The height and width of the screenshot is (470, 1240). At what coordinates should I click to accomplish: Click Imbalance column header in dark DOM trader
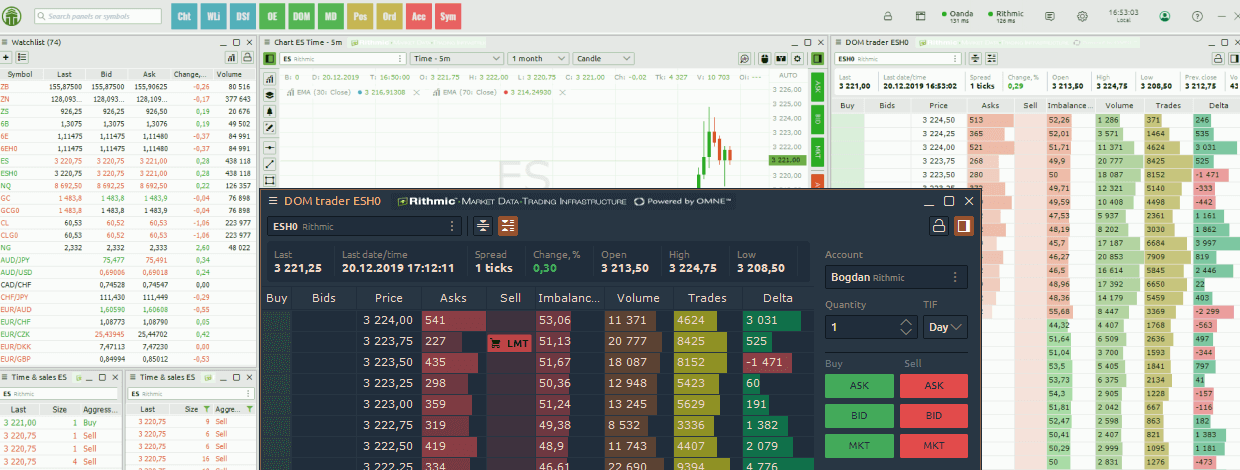click(x=568, y=298)
